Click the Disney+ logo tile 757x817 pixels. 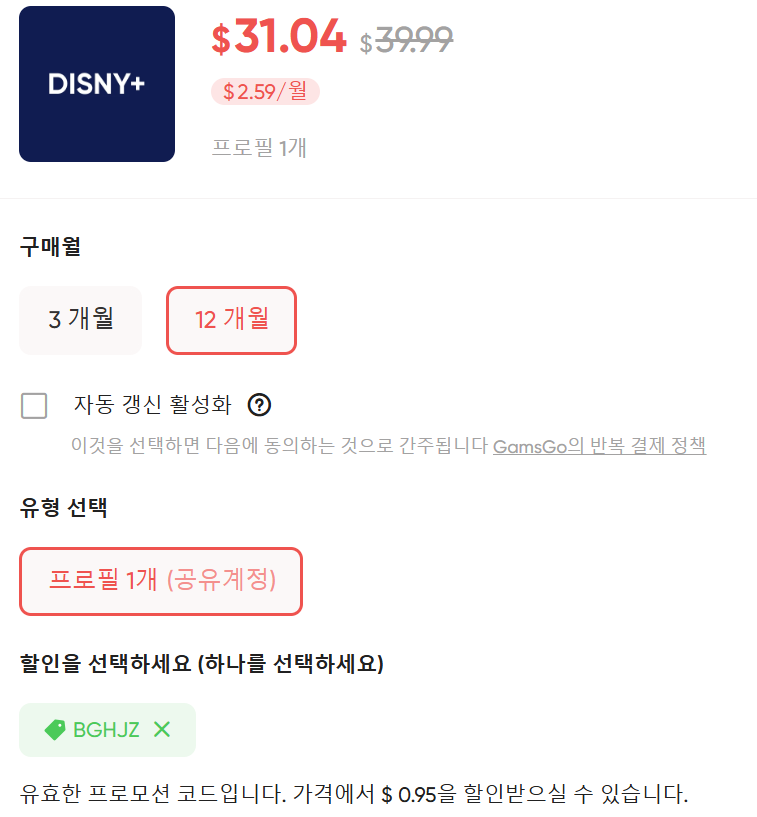pyautogui.click(x=96, y=83)
